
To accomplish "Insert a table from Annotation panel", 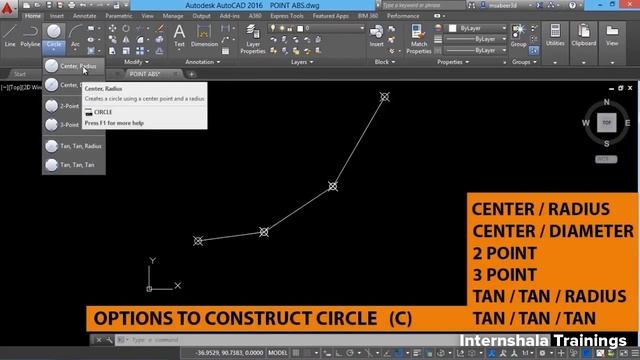I will [225, 51].
